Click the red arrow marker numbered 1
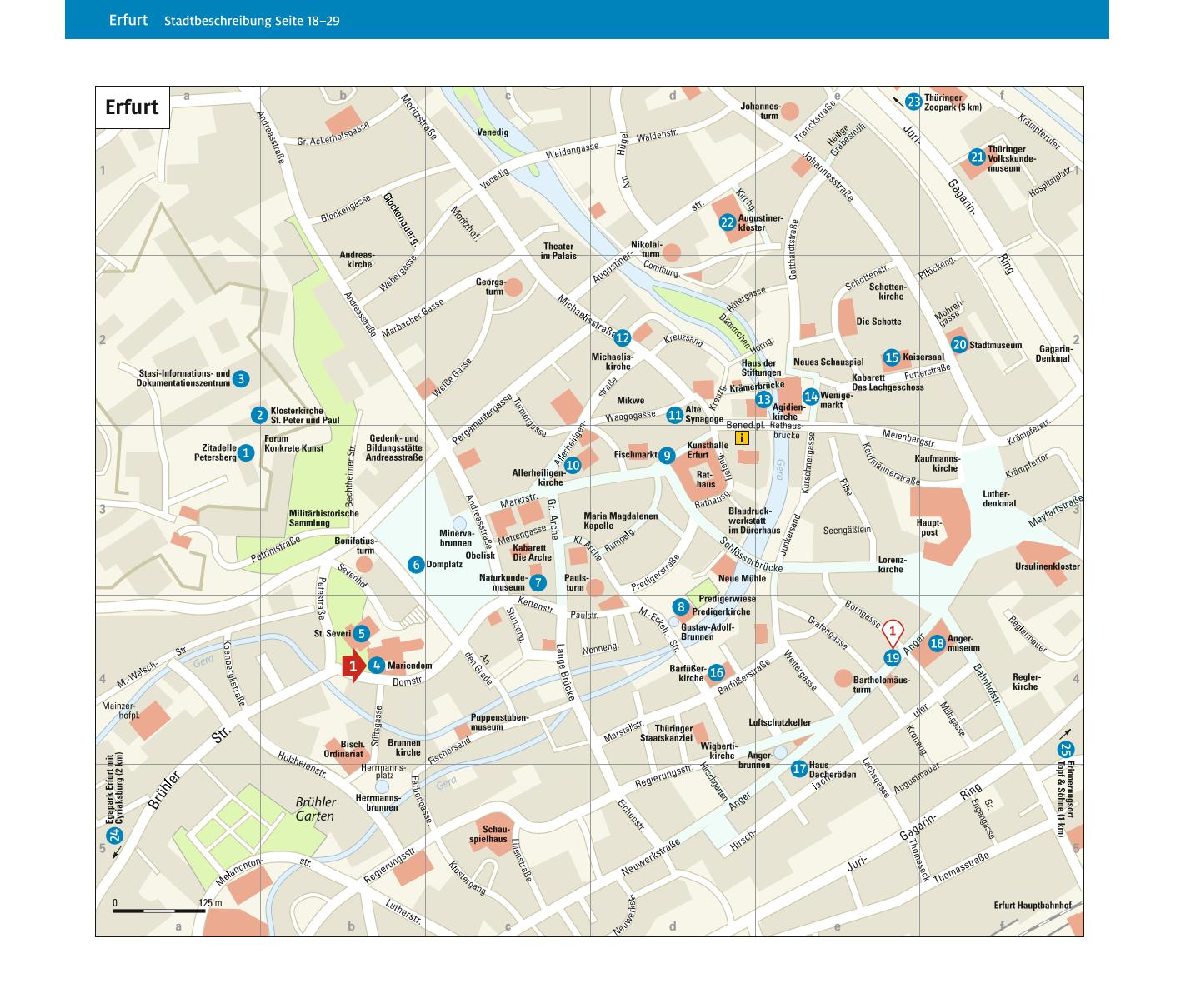The height and width of the screenshot is (1008, 1181). click(353, 666)
